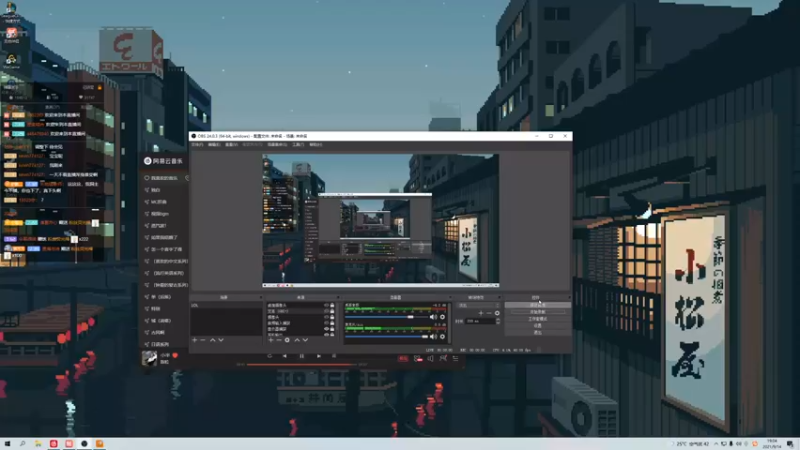Click Start Recording button in Controls
This screenshot has height=450, width=800.
pos(538,312)
